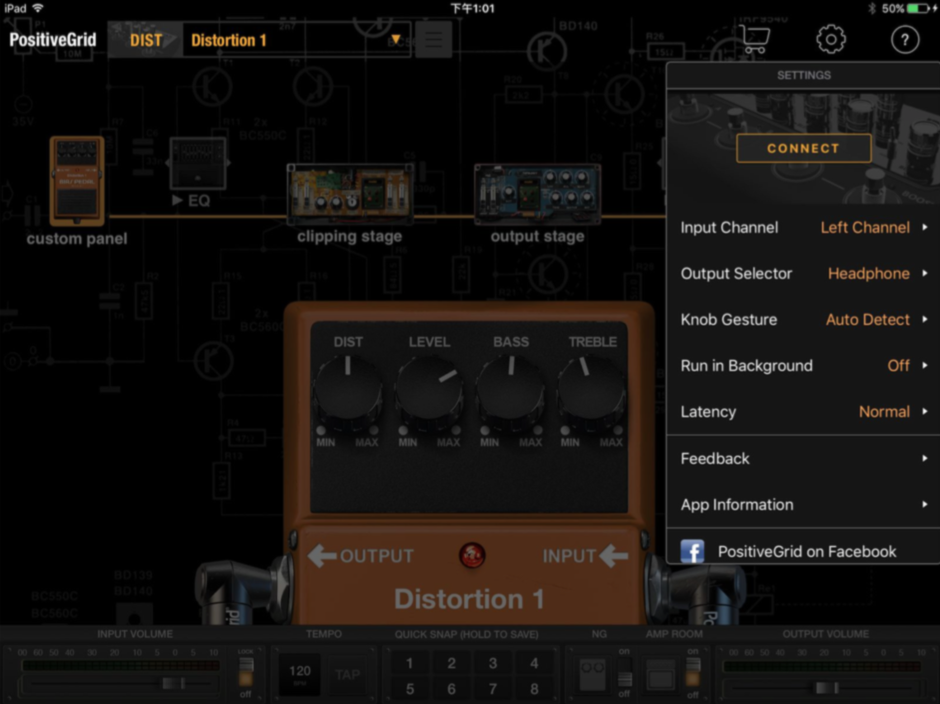The image size is (940, 704).
Task: Click the 120 BPM tempo display
Action: click(x=300, y=673)
